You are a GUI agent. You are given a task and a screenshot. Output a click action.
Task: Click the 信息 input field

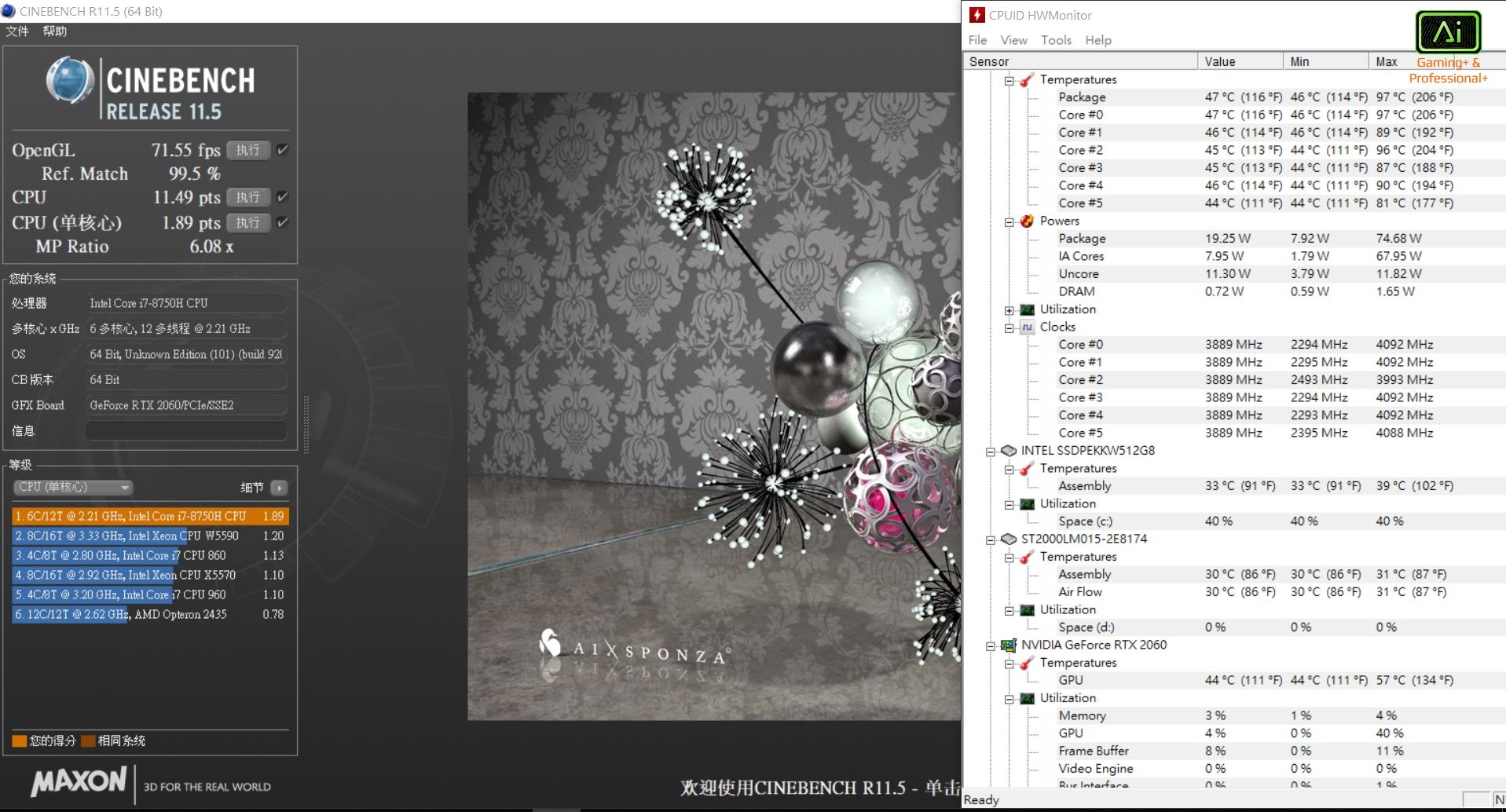[186, 430]
